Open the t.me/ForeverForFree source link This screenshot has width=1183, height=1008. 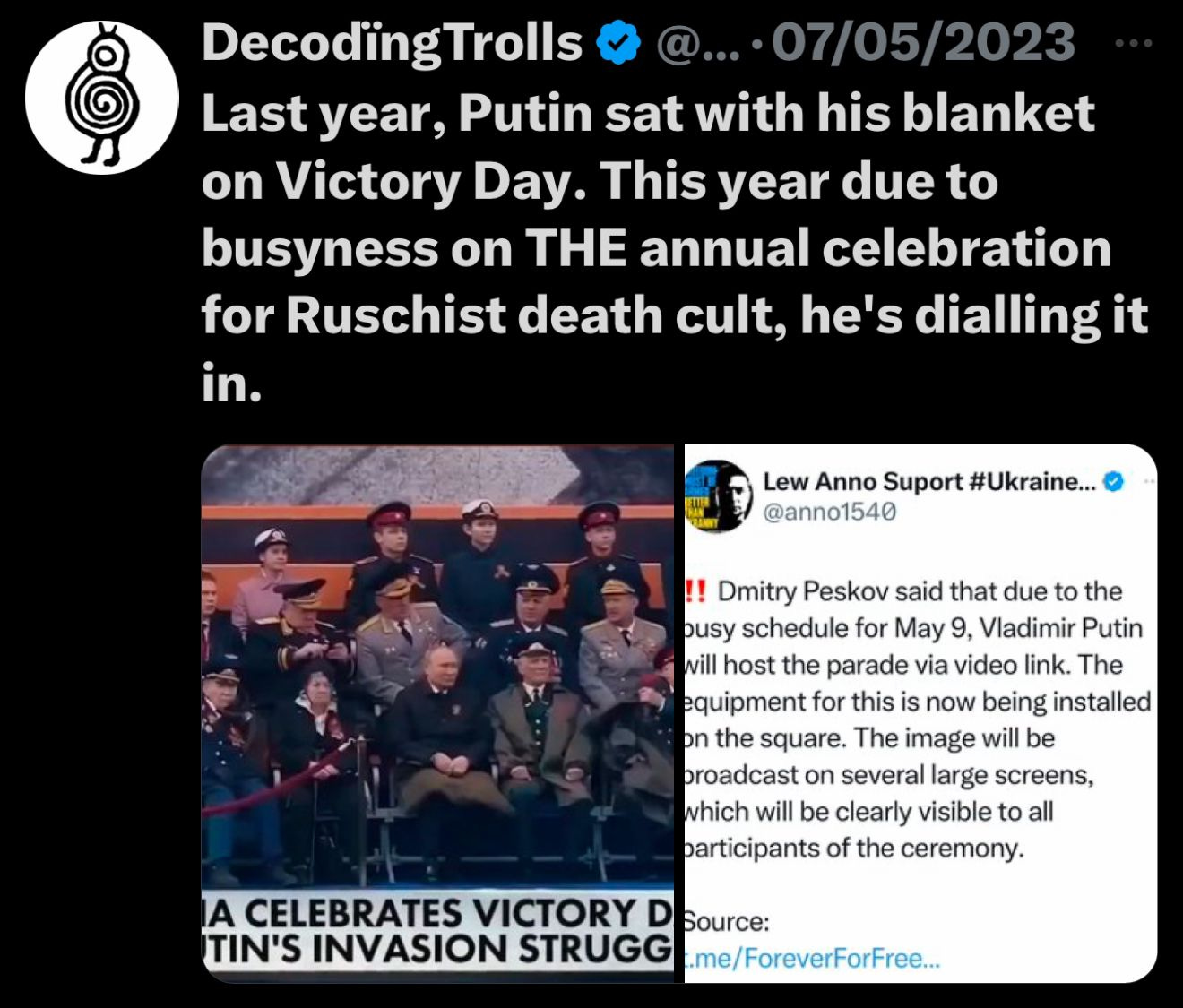(812, 959)
